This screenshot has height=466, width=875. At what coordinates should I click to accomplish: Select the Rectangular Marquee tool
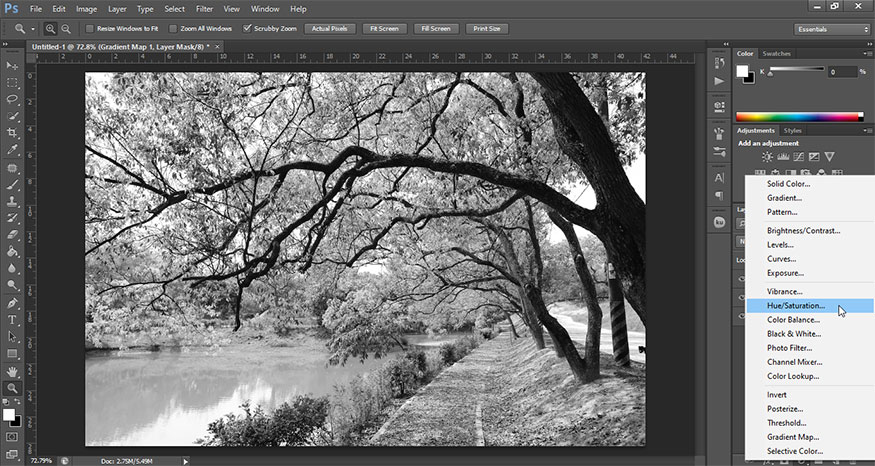(x=12, y=83)
